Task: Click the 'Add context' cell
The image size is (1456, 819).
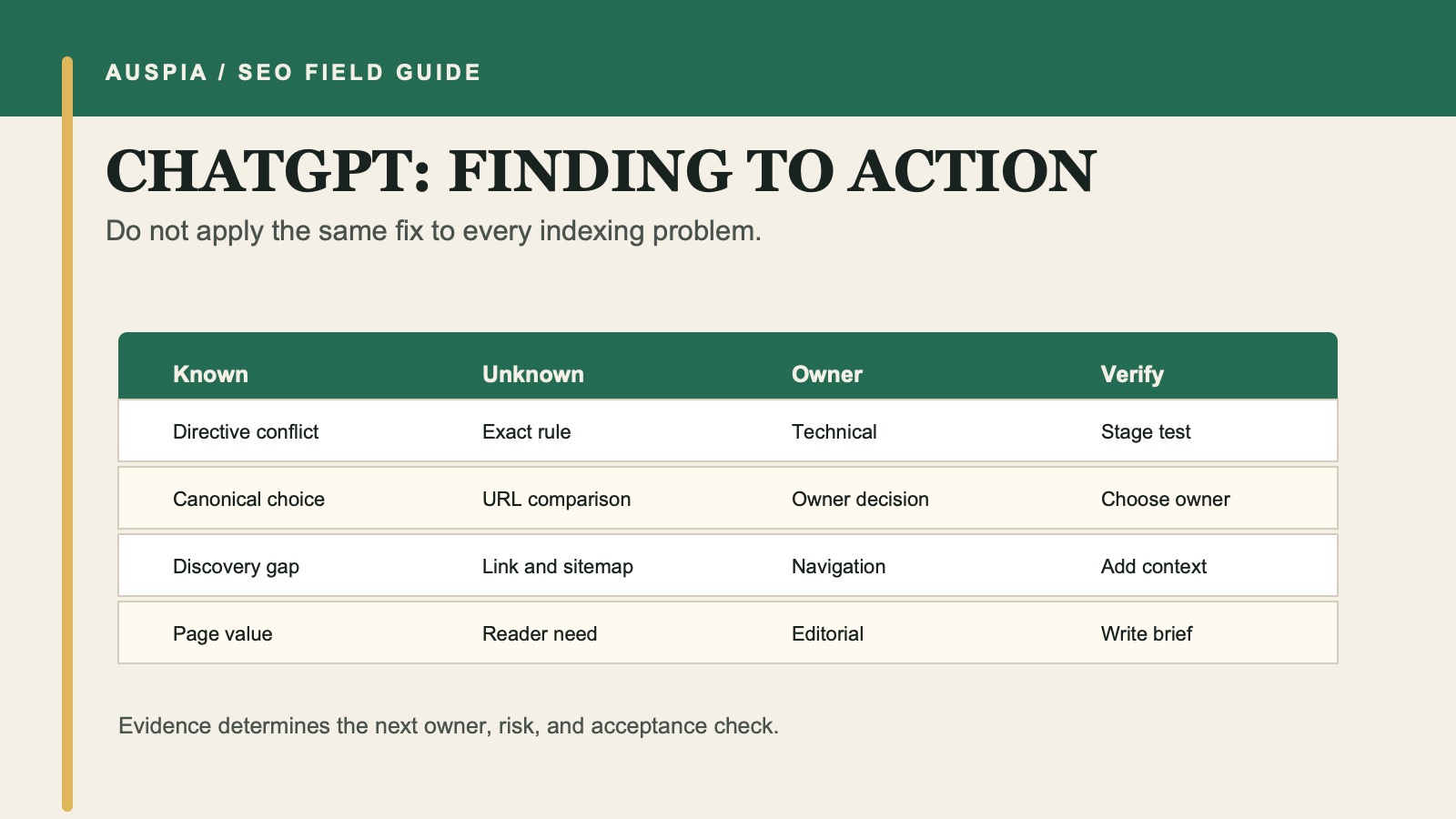Action: [1154, 567]
